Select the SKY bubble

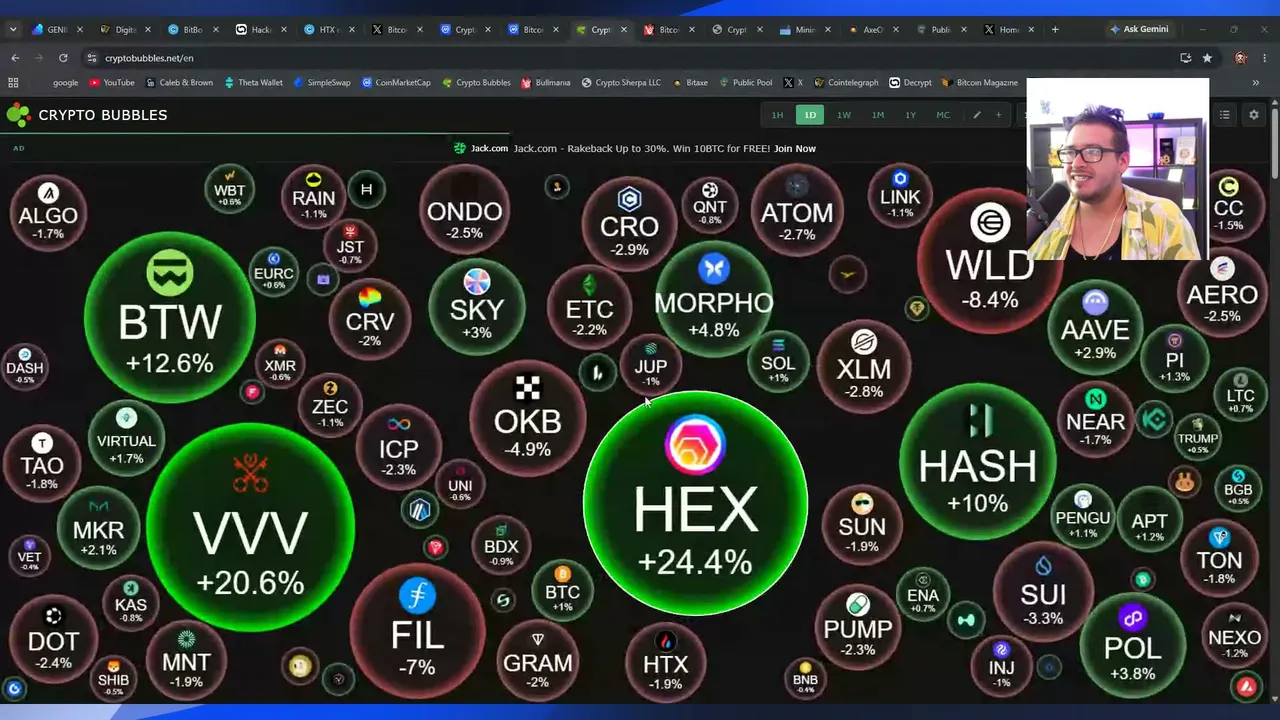point(477,305)
